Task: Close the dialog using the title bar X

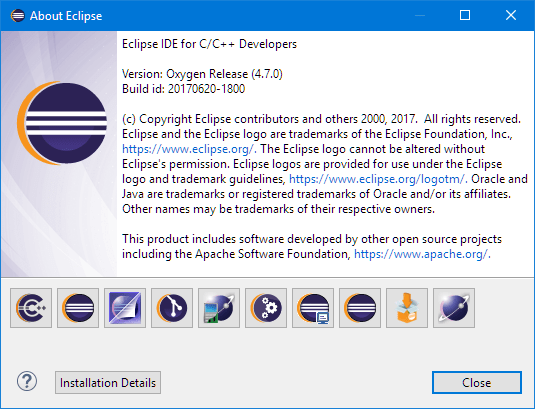Action: pyautogui.click(x=511, y=15)
